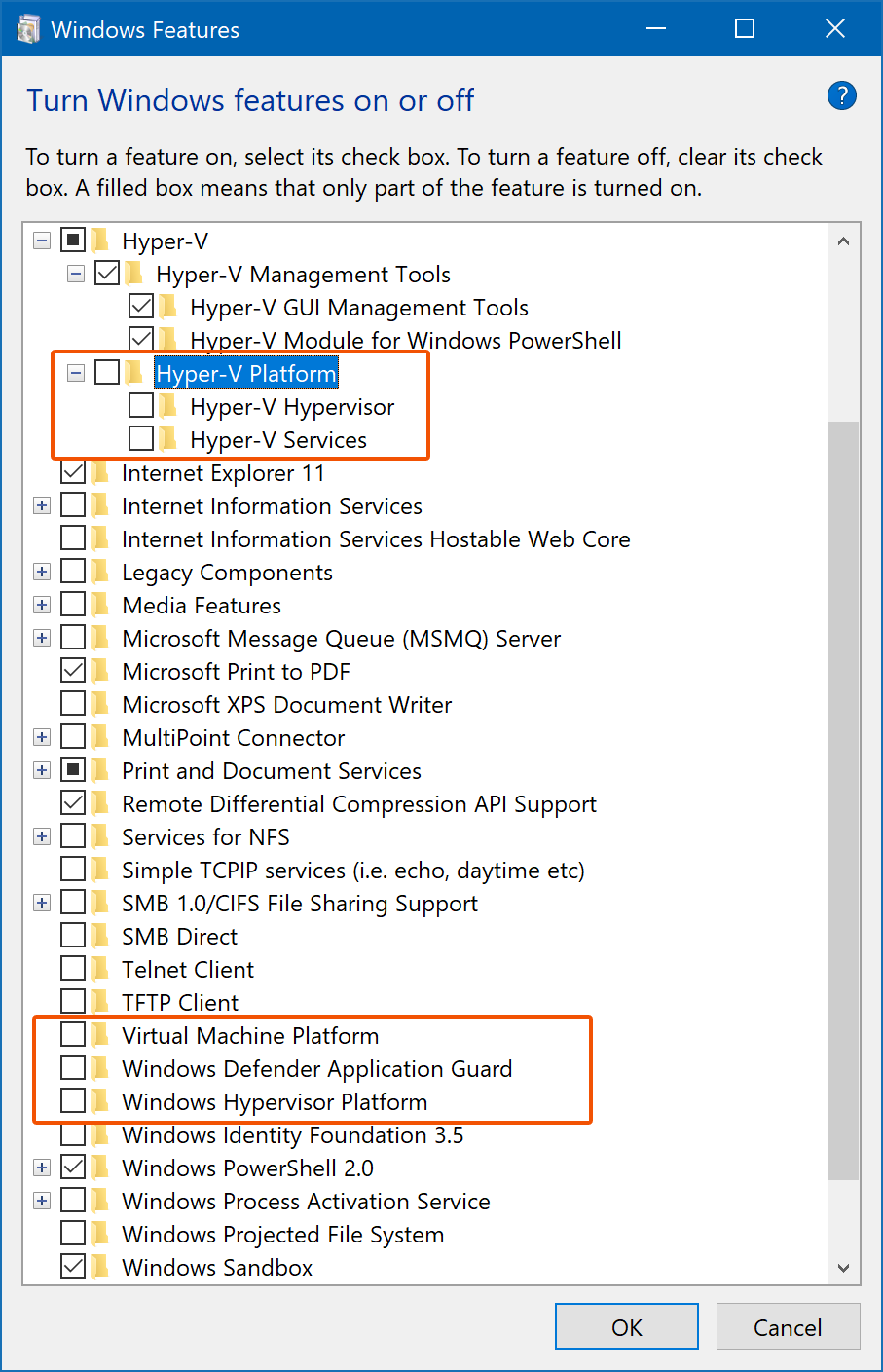Click the Cancel button

(x=788, y=1326)
